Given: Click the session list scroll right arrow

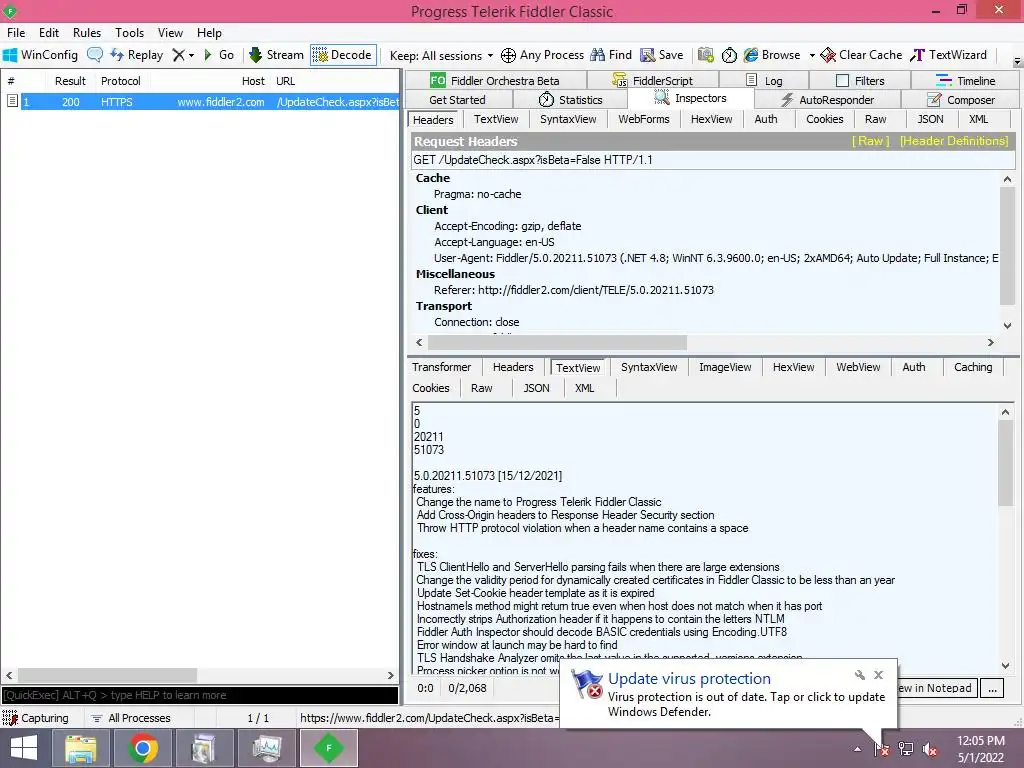Looking at the screenshot, I should (391, 675).
